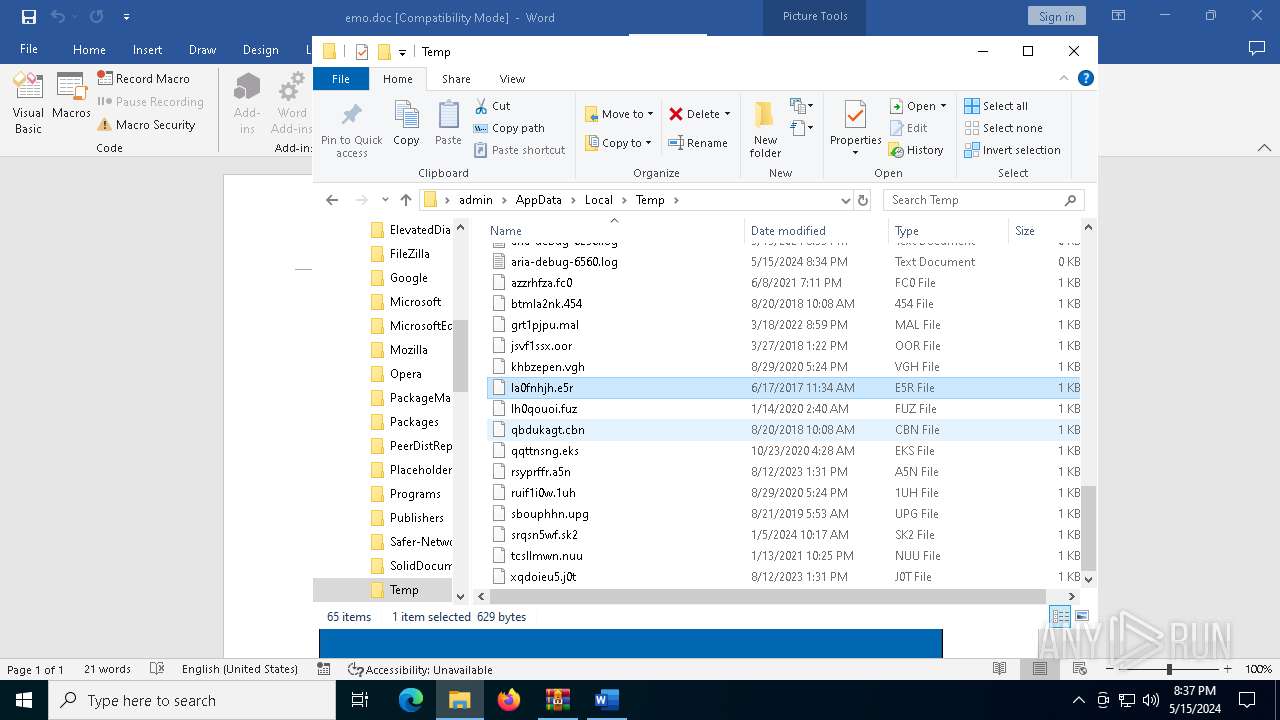Screen dimensions: 1280x720
Task: Click Record Macro in Word
Action: click(144, 78)
